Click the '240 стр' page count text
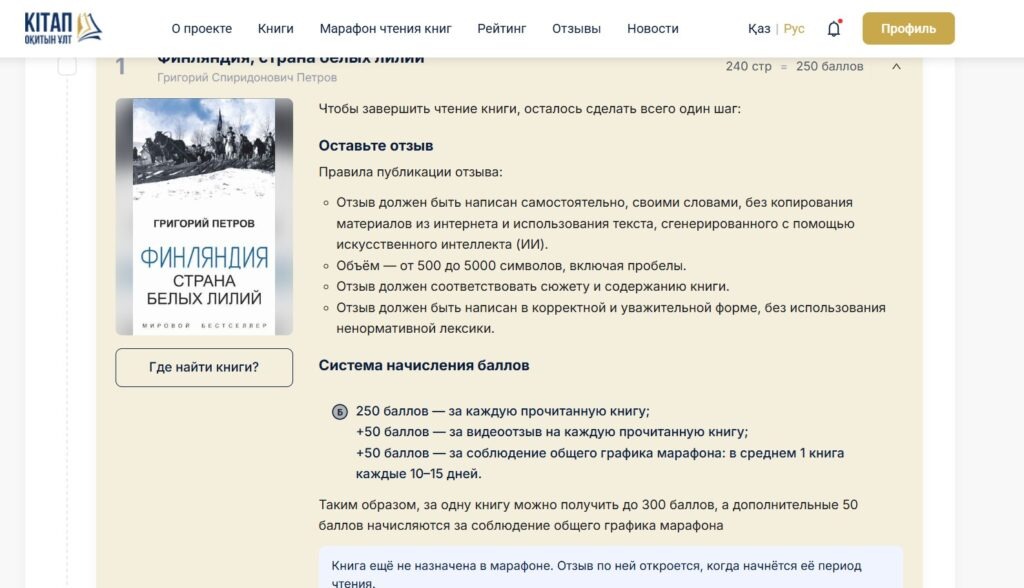This screenshot has width=1024, height=588. (748, 66)
